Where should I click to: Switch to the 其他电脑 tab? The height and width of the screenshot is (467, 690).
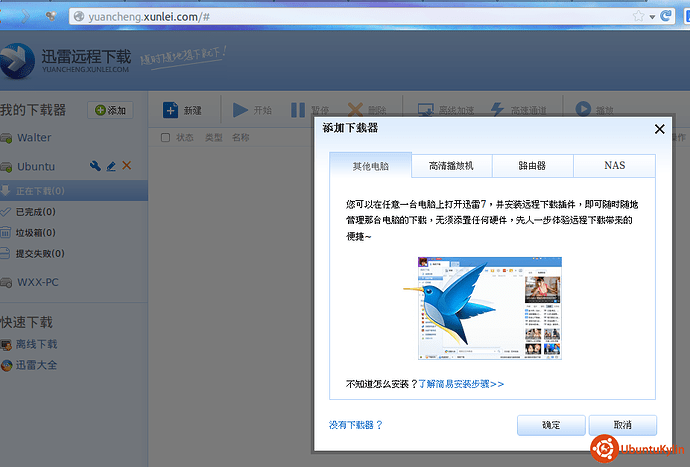[371, 165]
